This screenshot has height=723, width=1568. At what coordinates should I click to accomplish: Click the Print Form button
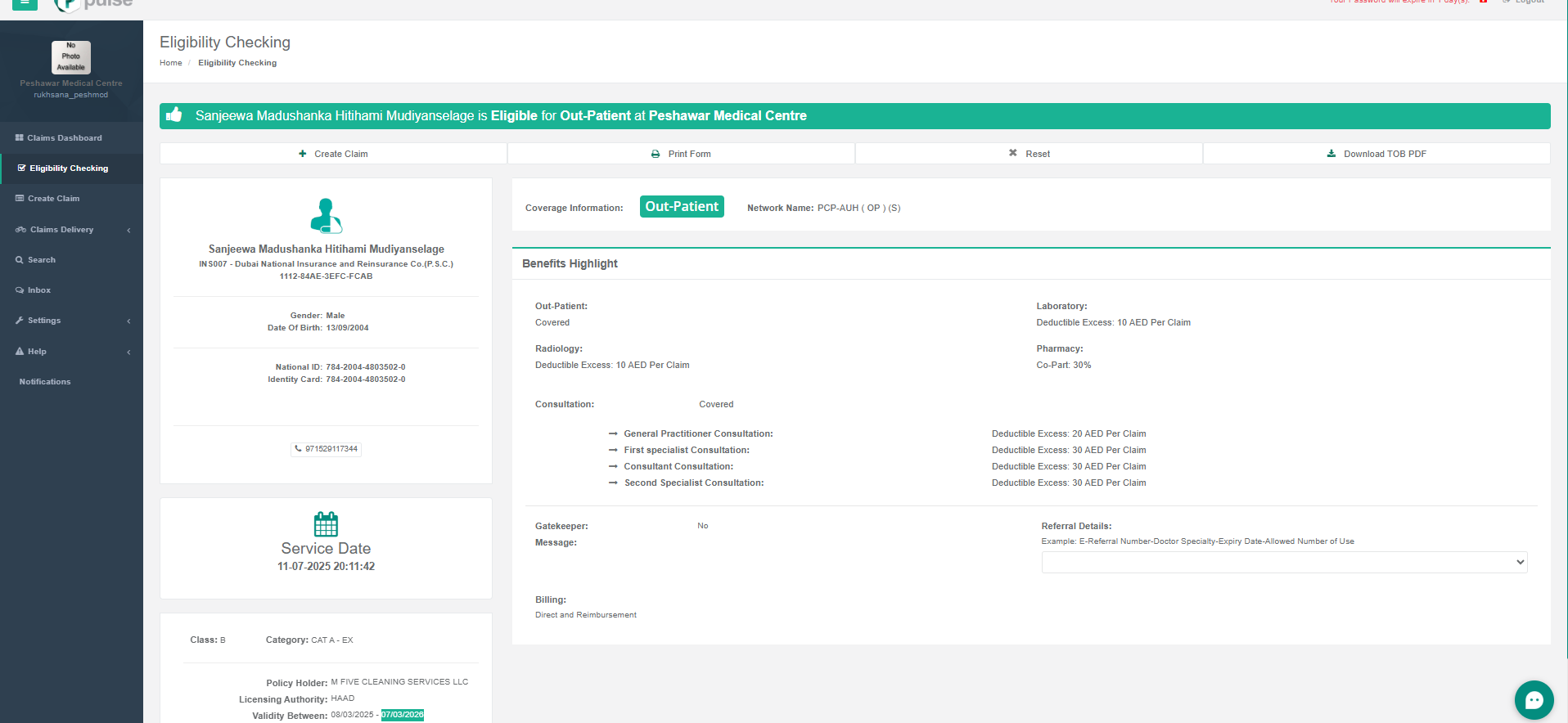pos(681,154)
